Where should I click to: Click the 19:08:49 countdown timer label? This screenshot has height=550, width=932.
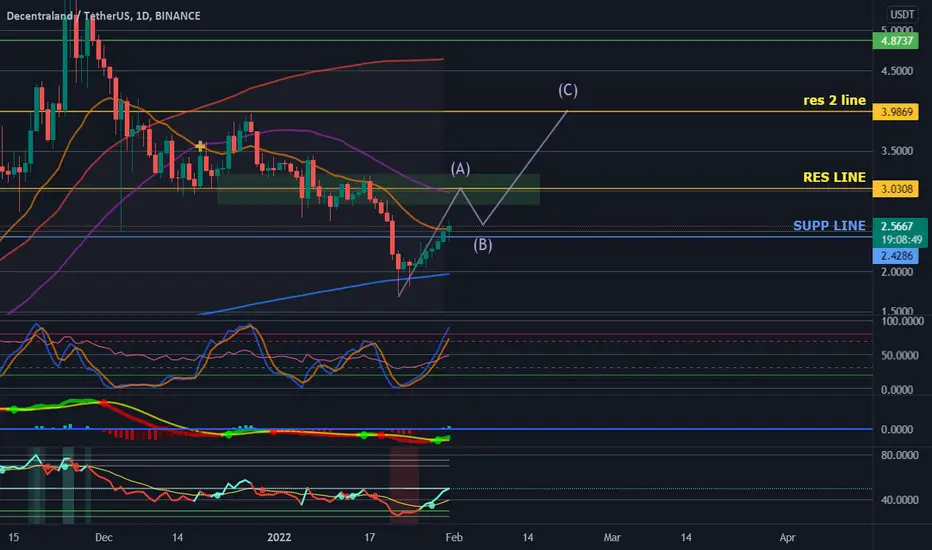901,240
